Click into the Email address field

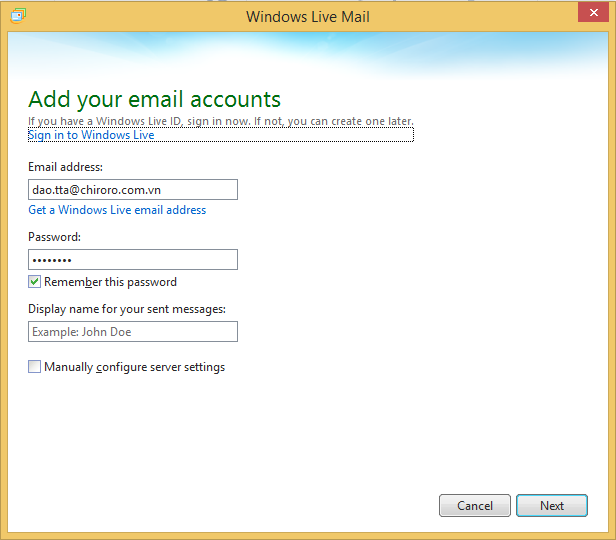point(133,190)
